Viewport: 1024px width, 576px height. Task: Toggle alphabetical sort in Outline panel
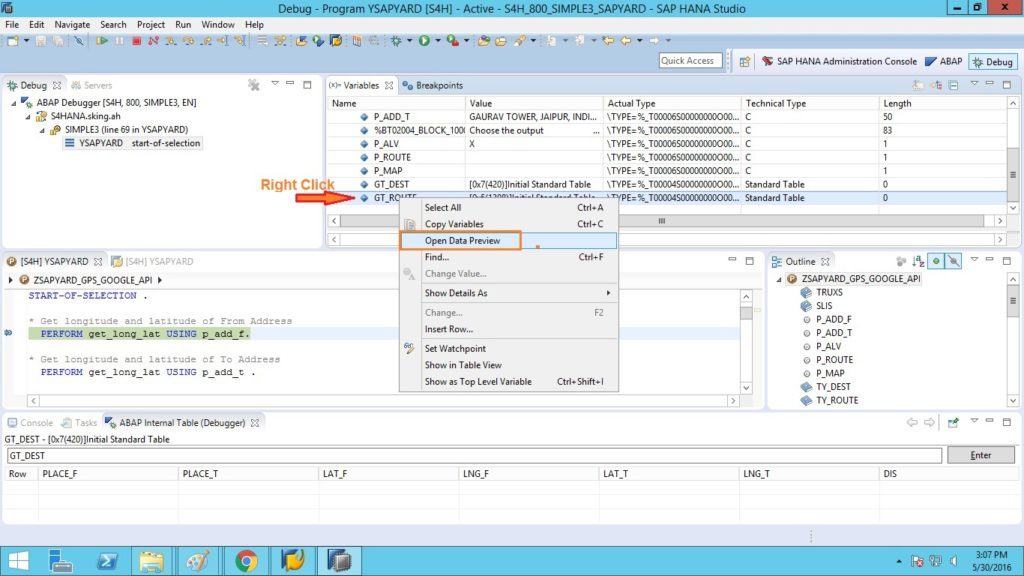click(x=918, y=261)
